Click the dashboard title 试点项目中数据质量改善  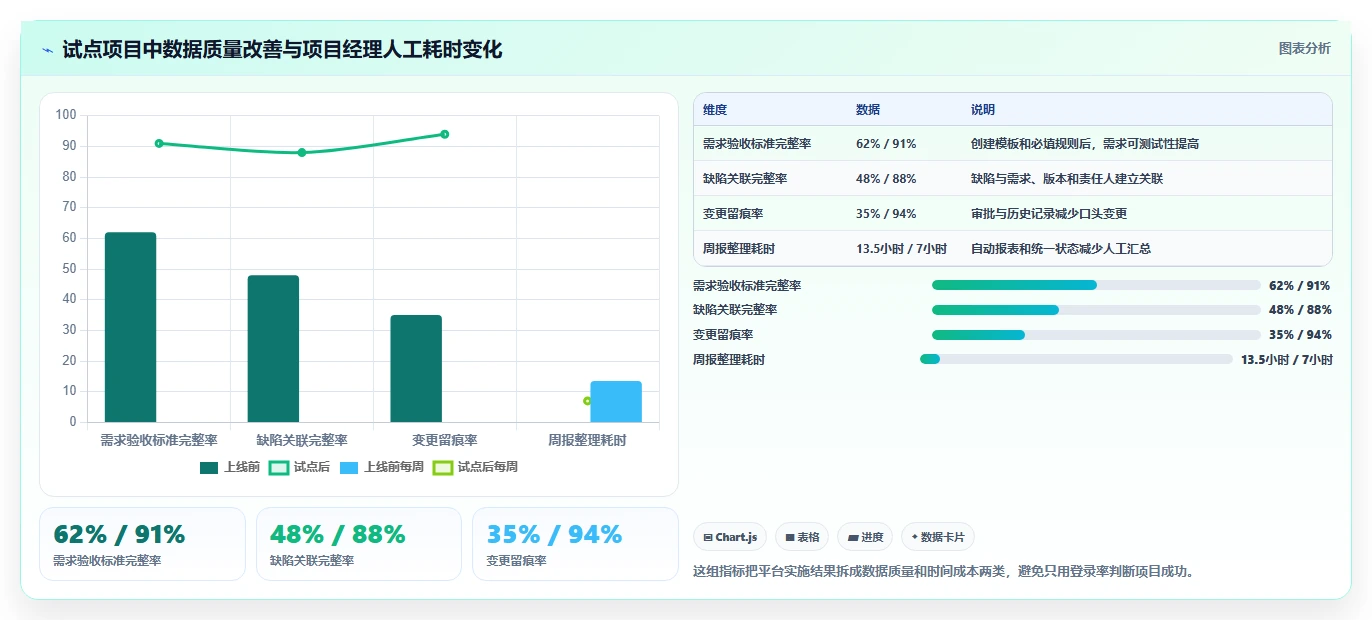[282, 49]
